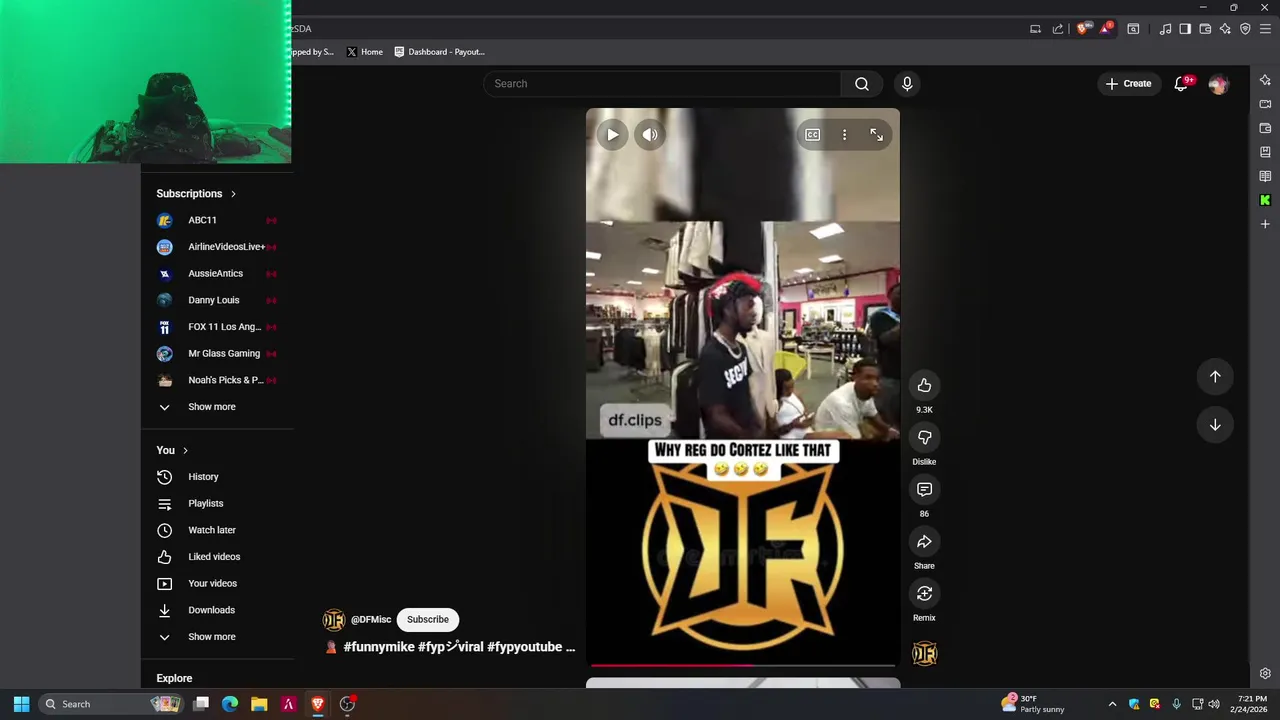
Task: Open YouTube notifications bell
Action: (1181, 84)
